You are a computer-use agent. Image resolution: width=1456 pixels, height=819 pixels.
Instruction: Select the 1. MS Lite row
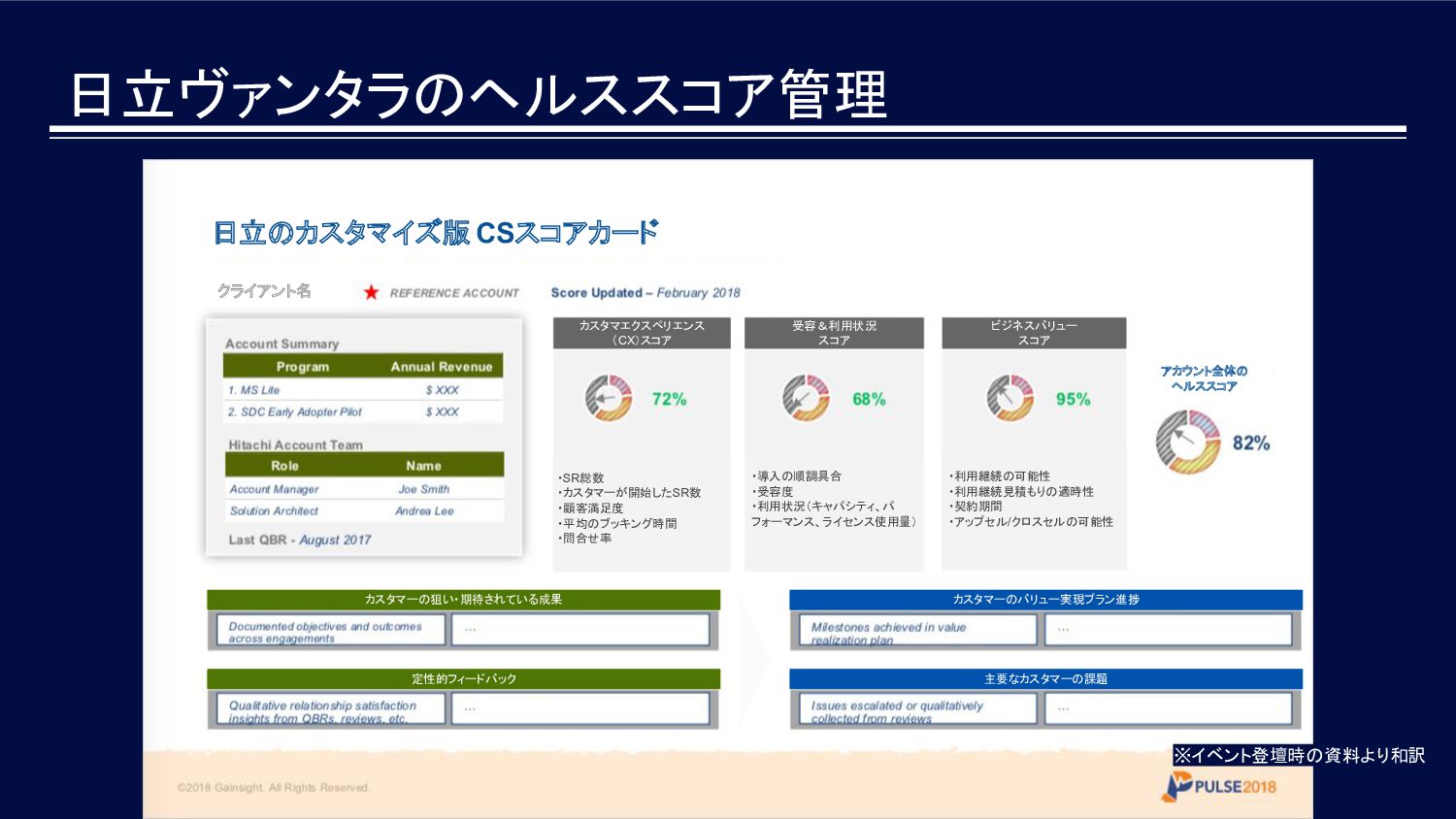click(x=363, y=390)
